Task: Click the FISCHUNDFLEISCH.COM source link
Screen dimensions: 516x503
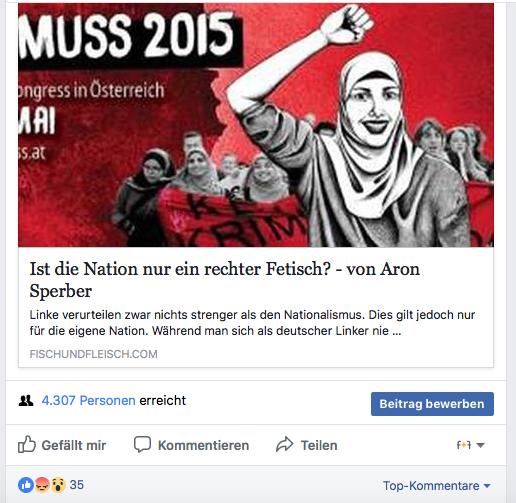Action: click(93, 354)
